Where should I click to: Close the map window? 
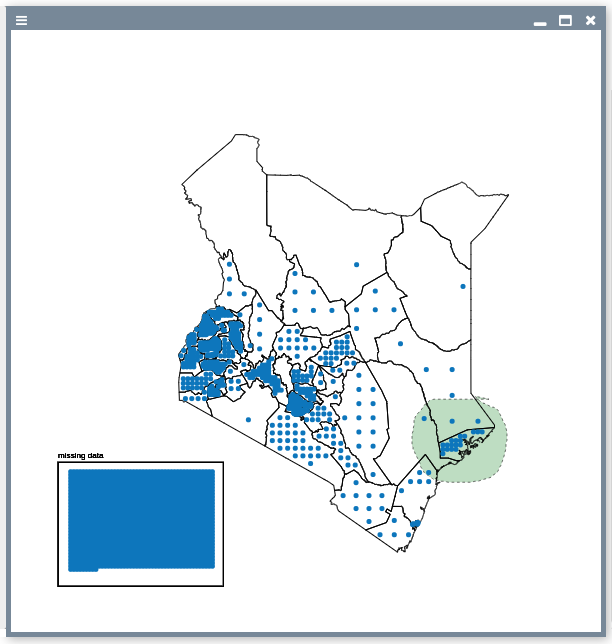(x=590, y=20)
